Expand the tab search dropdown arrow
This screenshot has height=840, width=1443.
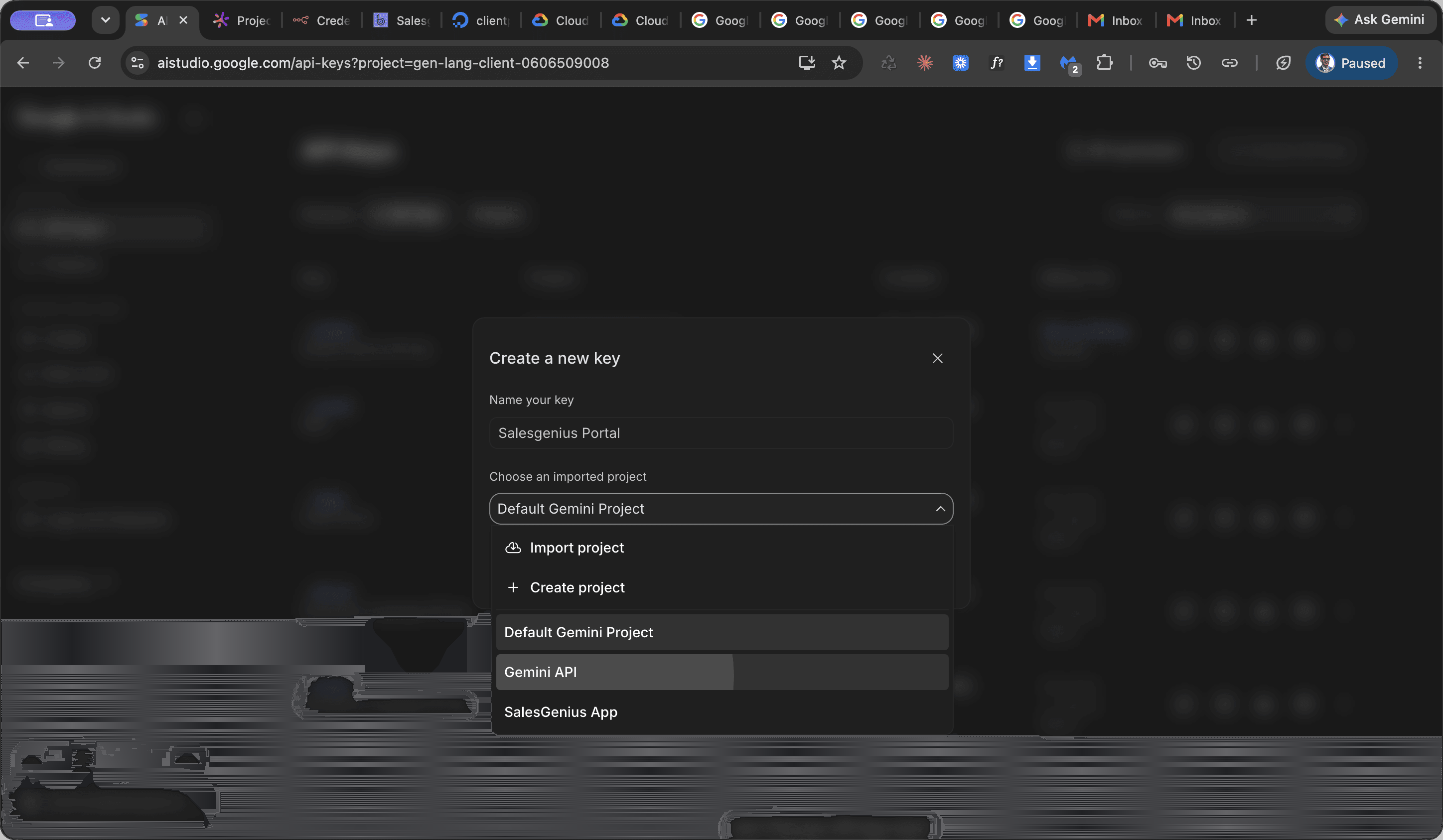[105, 20]
